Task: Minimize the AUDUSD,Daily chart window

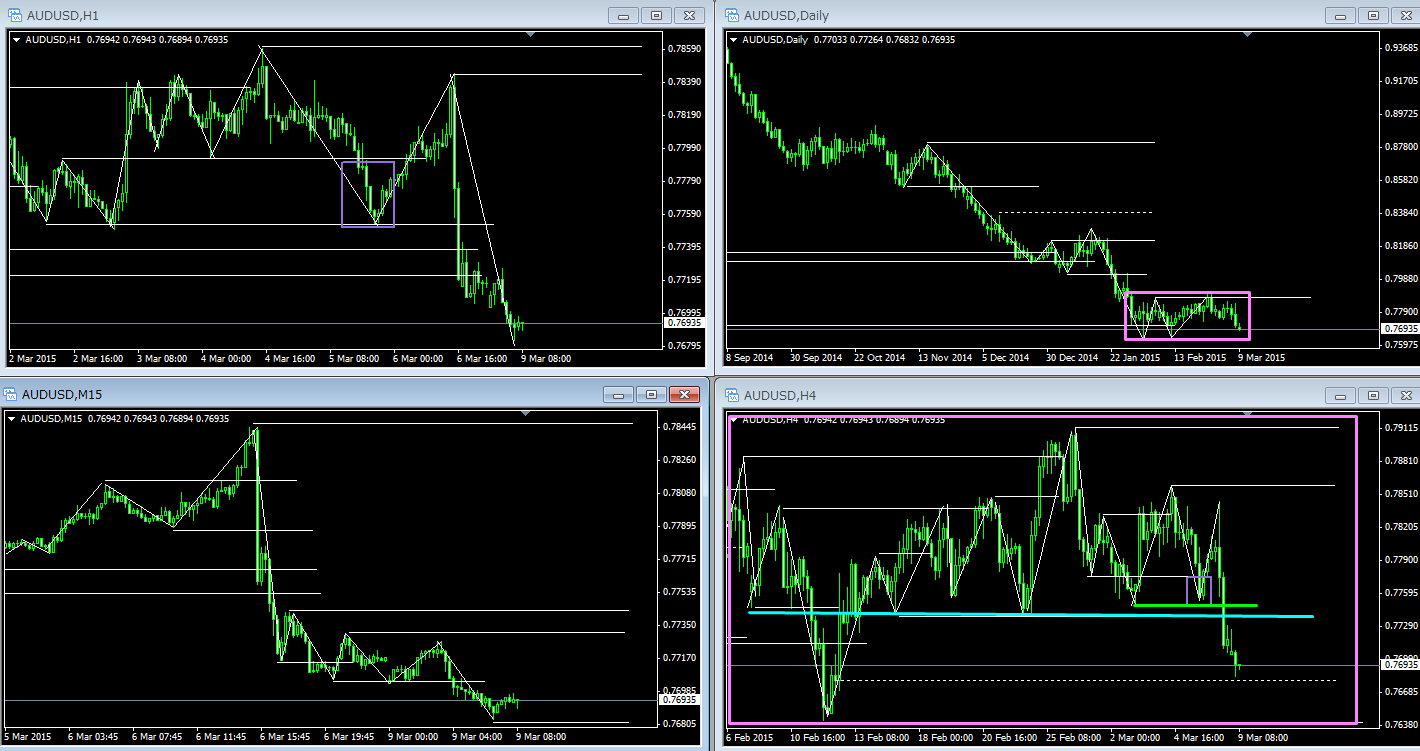Action: pos(1341,15)
